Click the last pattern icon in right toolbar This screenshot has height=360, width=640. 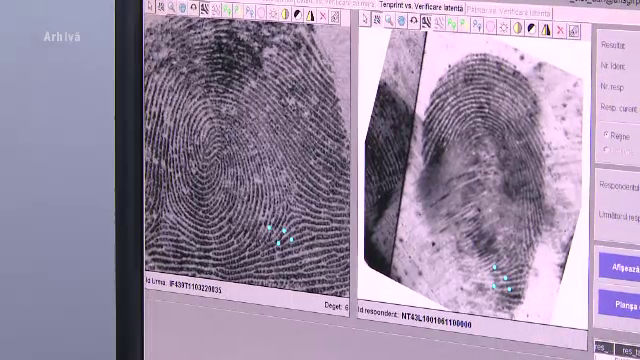click(574, 31)
